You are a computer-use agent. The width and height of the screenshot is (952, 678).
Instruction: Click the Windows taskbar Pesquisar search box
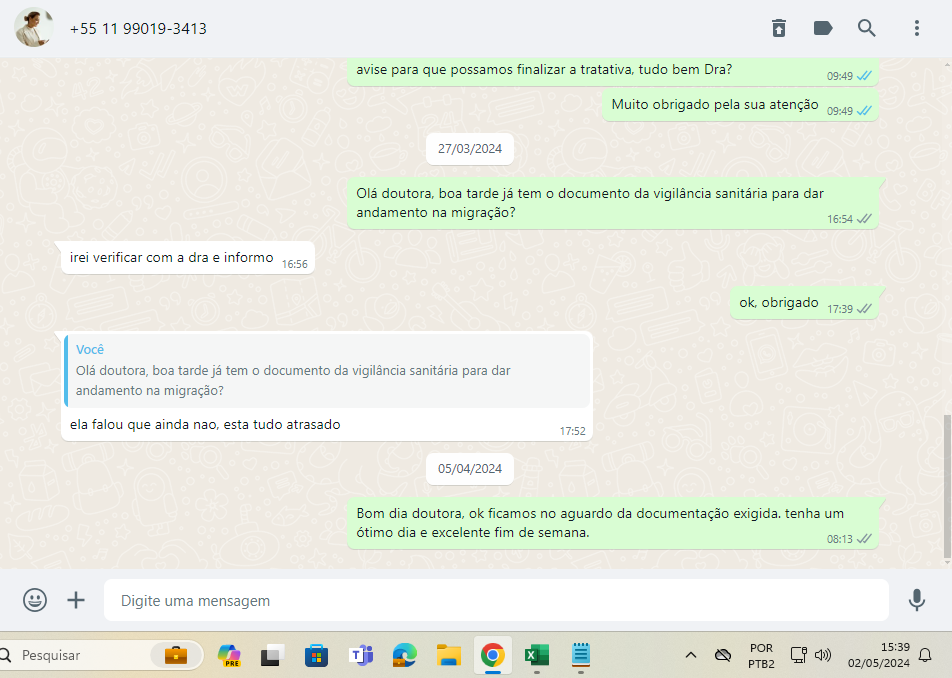(80, 656)
